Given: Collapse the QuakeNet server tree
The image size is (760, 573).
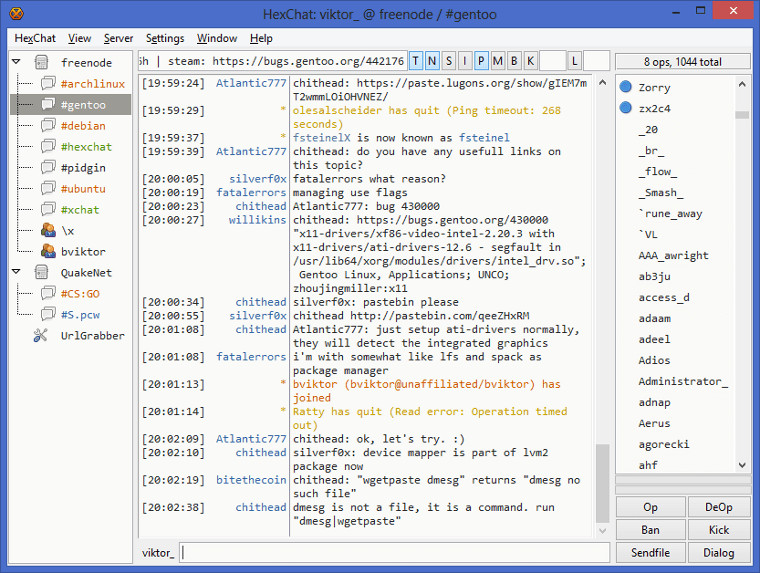Looking at the screenshot, I should coord(17,272).
